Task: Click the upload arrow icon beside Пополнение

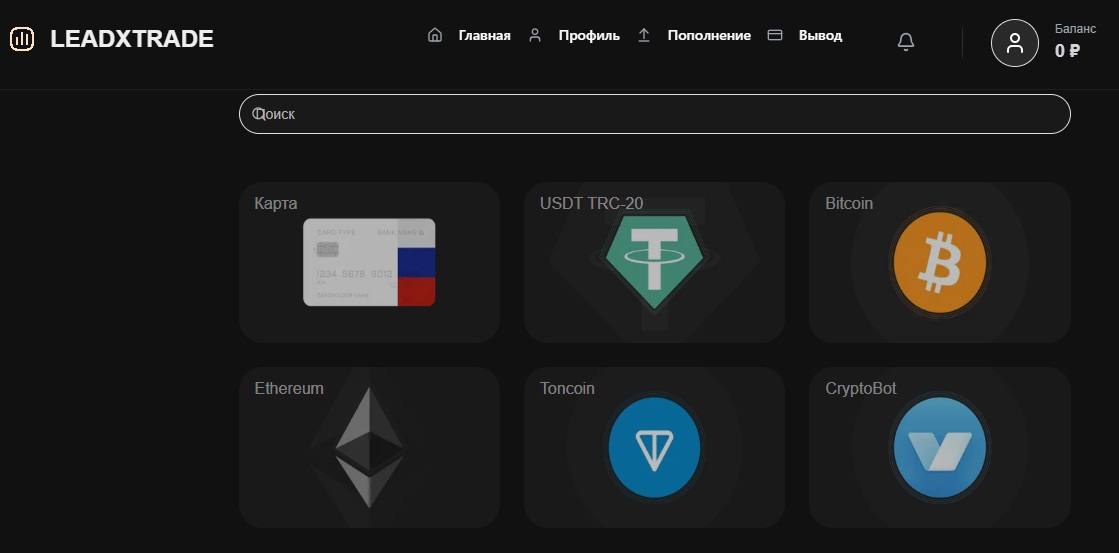Action: [x=644, y=35]
